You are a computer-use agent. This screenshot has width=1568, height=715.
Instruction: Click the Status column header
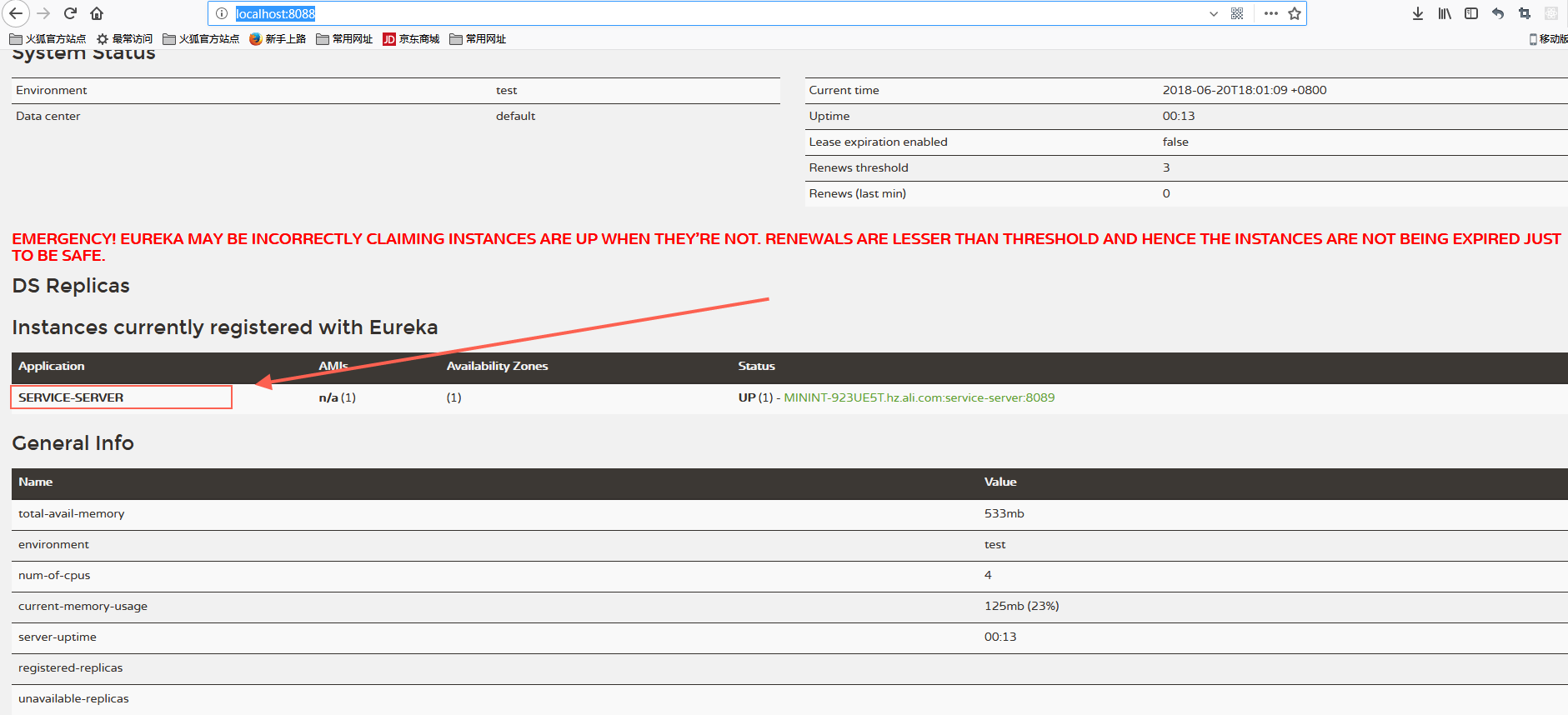click(756, 366)
